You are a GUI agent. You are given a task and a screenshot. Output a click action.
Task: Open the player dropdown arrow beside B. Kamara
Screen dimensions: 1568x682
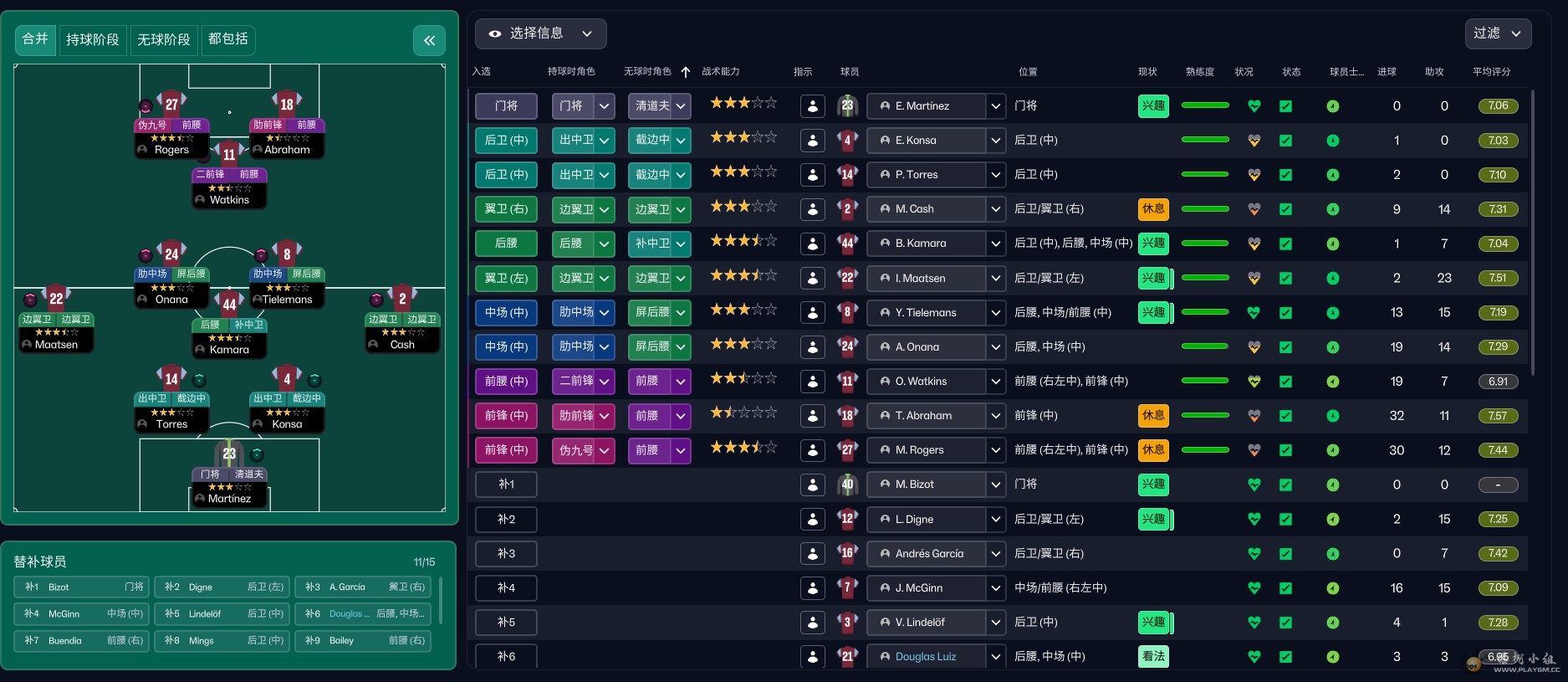(x=995, y=244)
